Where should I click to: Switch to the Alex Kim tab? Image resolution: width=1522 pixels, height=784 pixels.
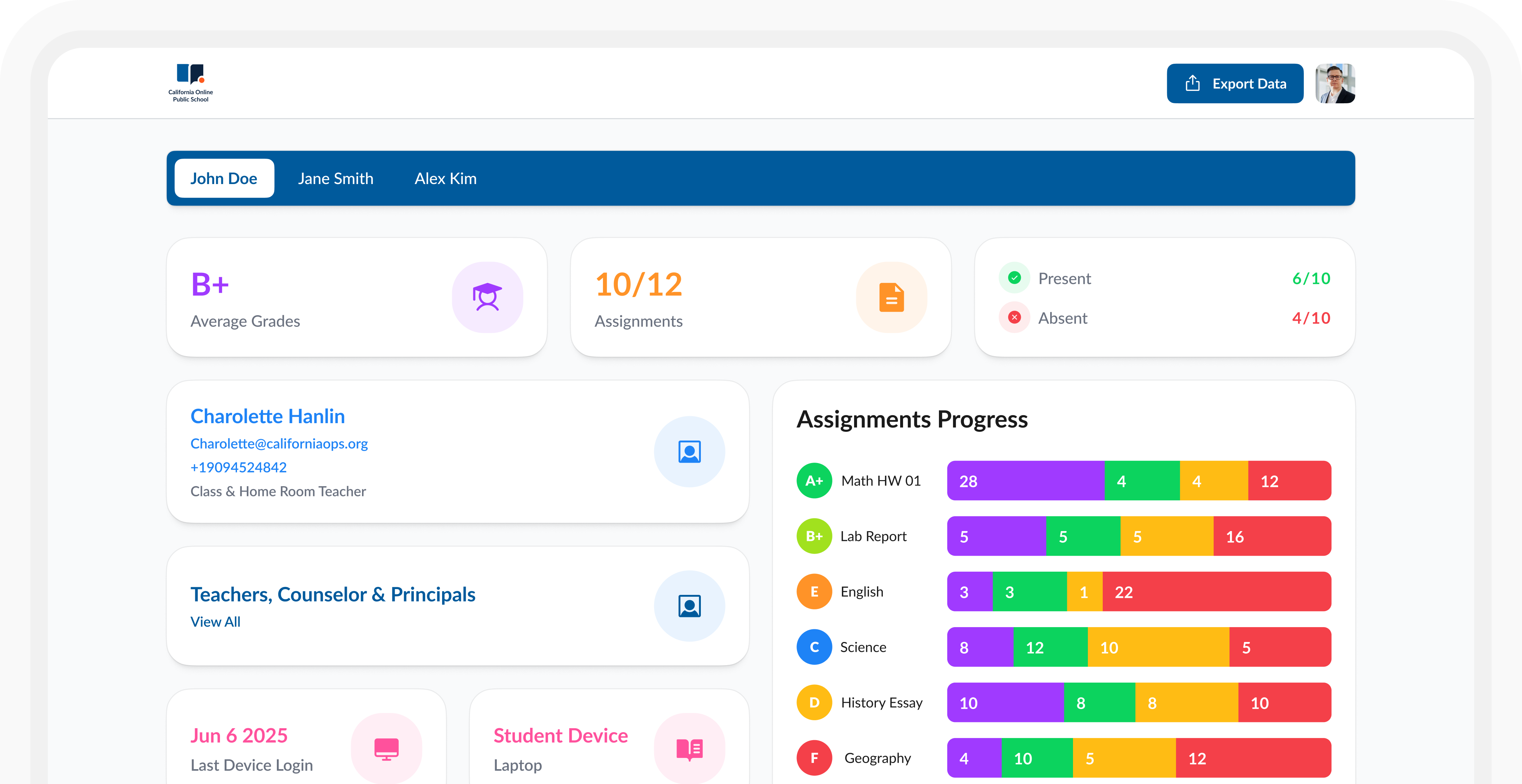(x=445, y=178)
